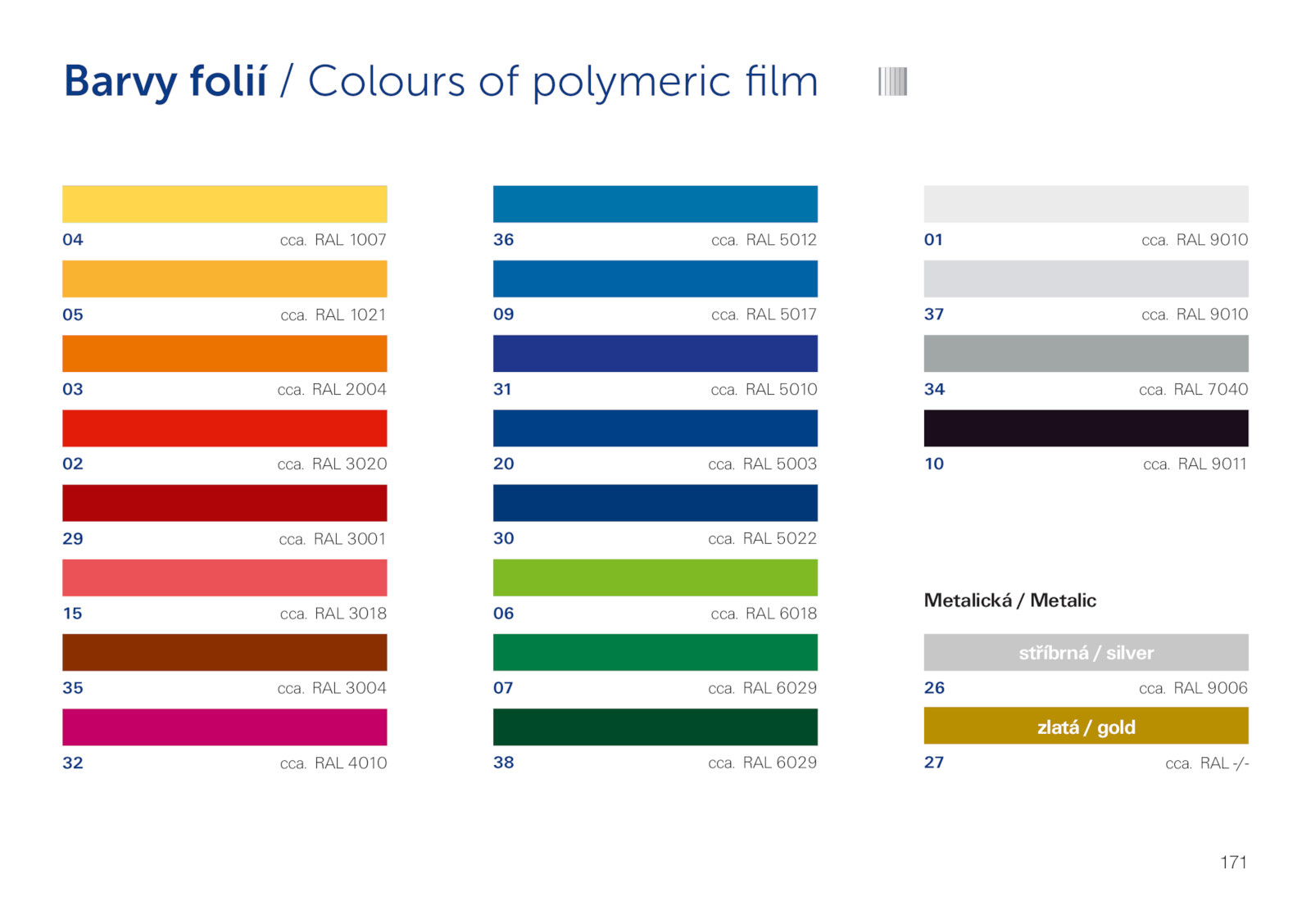Click the cca. RAL 1021 label
This screenshot has width=1311, height=924.
(333, 315)
